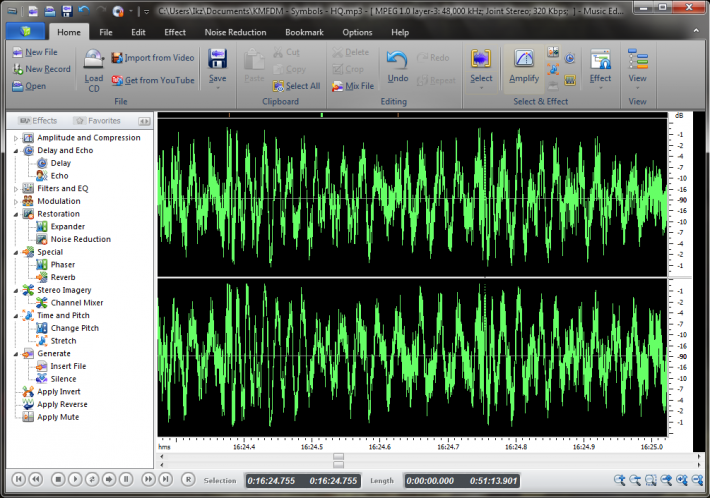Collapse the Stereo Imagery node
This screenshot has width=710, height=498.
[16, 290]
